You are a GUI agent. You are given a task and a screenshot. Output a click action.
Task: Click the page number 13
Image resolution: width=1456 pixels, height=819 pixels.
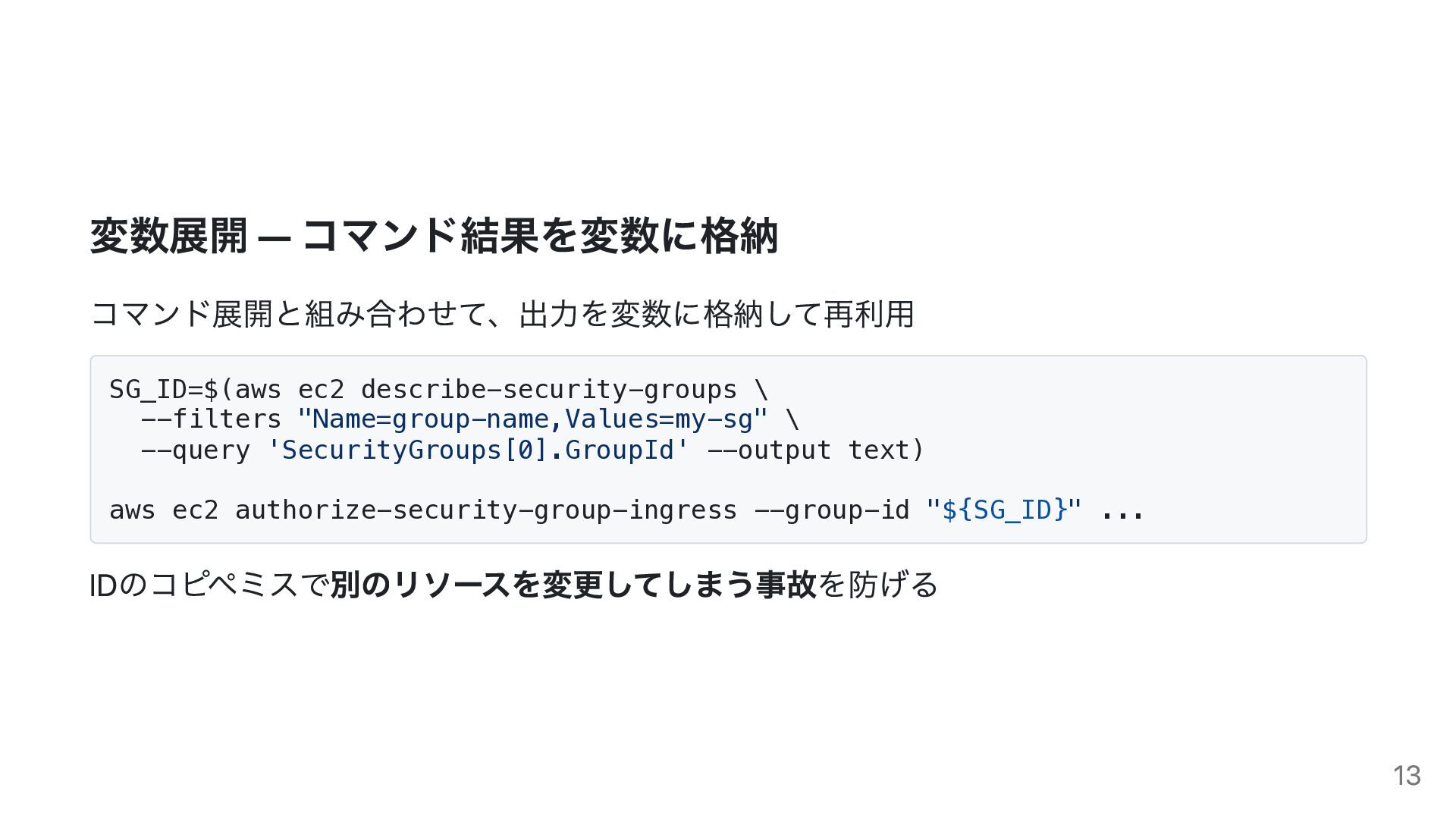click(1406, 776)
